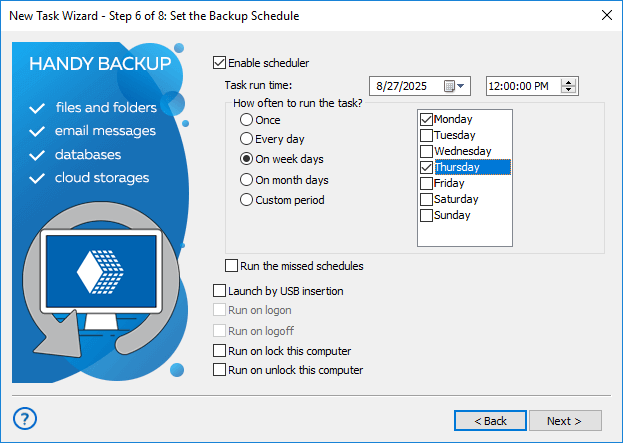Uncheck Monday in the weekday list
Screen dimensions: 623x443
tap(427, 119)
